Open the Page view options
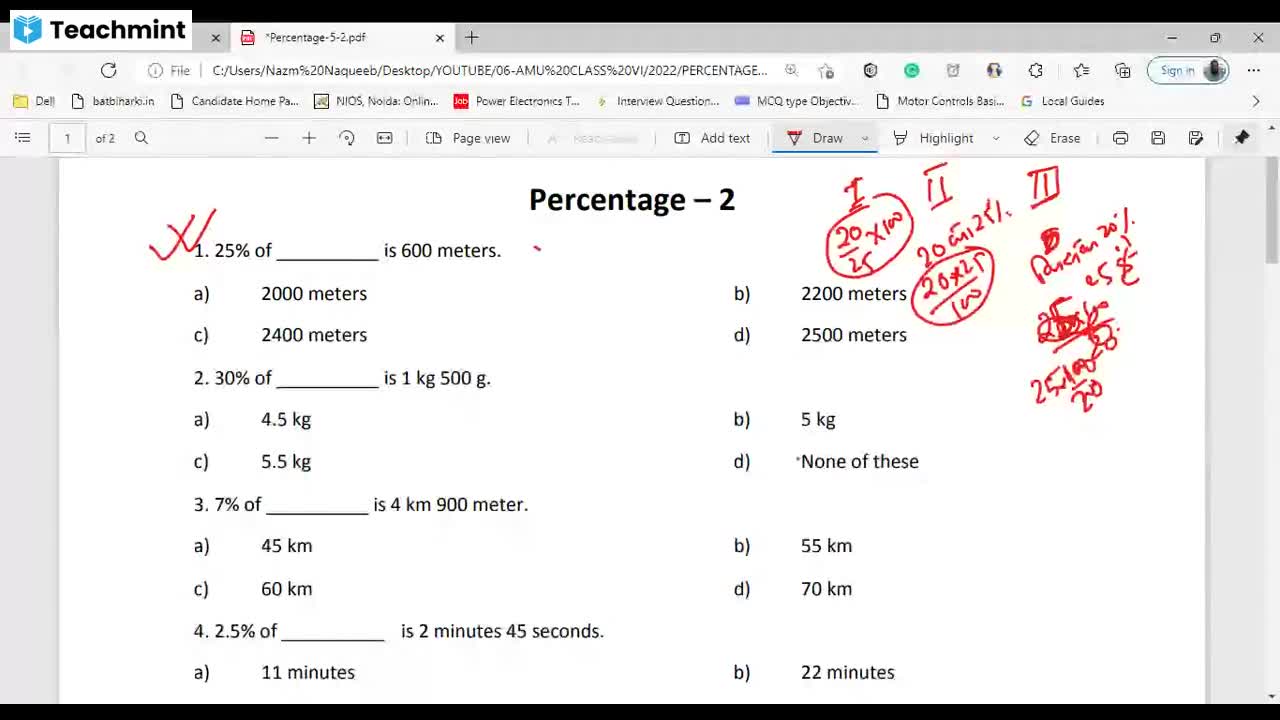This screenshot has width=1280, height=720. pos(468,138)
